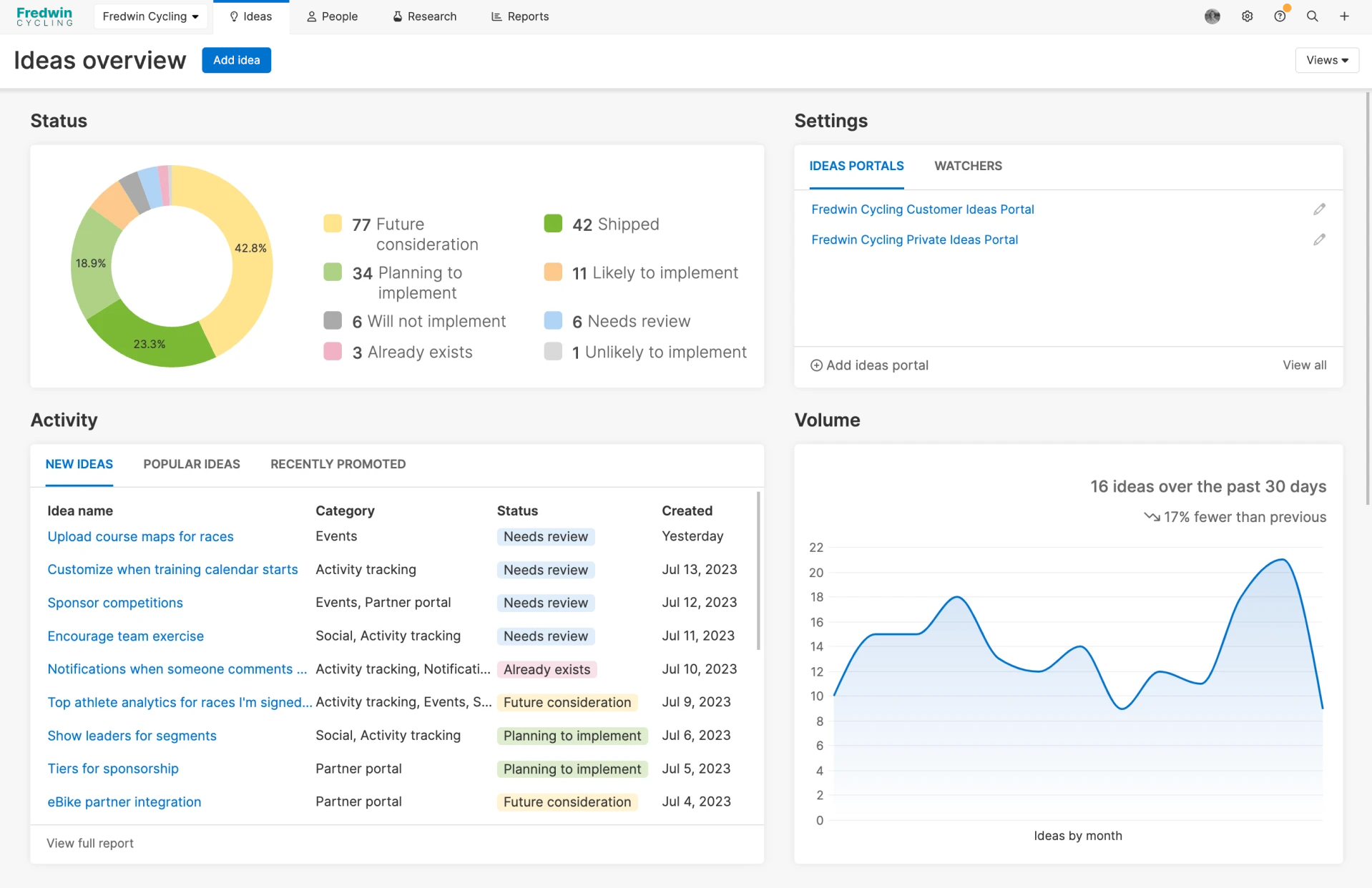
Task: Click Already exists status badge
Action: (547, 669)
